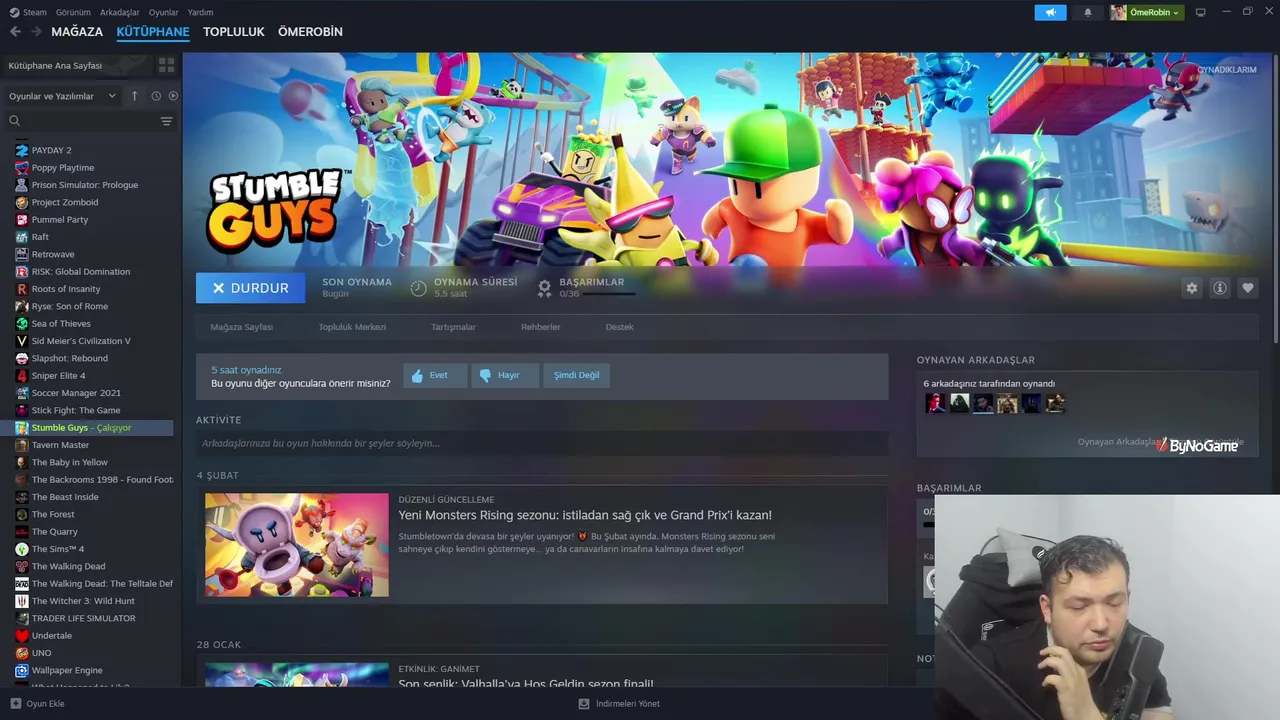1280x720 pixels.
Task: Open the Yeni Monsters Rising sezonu headline
Action: 585,516
